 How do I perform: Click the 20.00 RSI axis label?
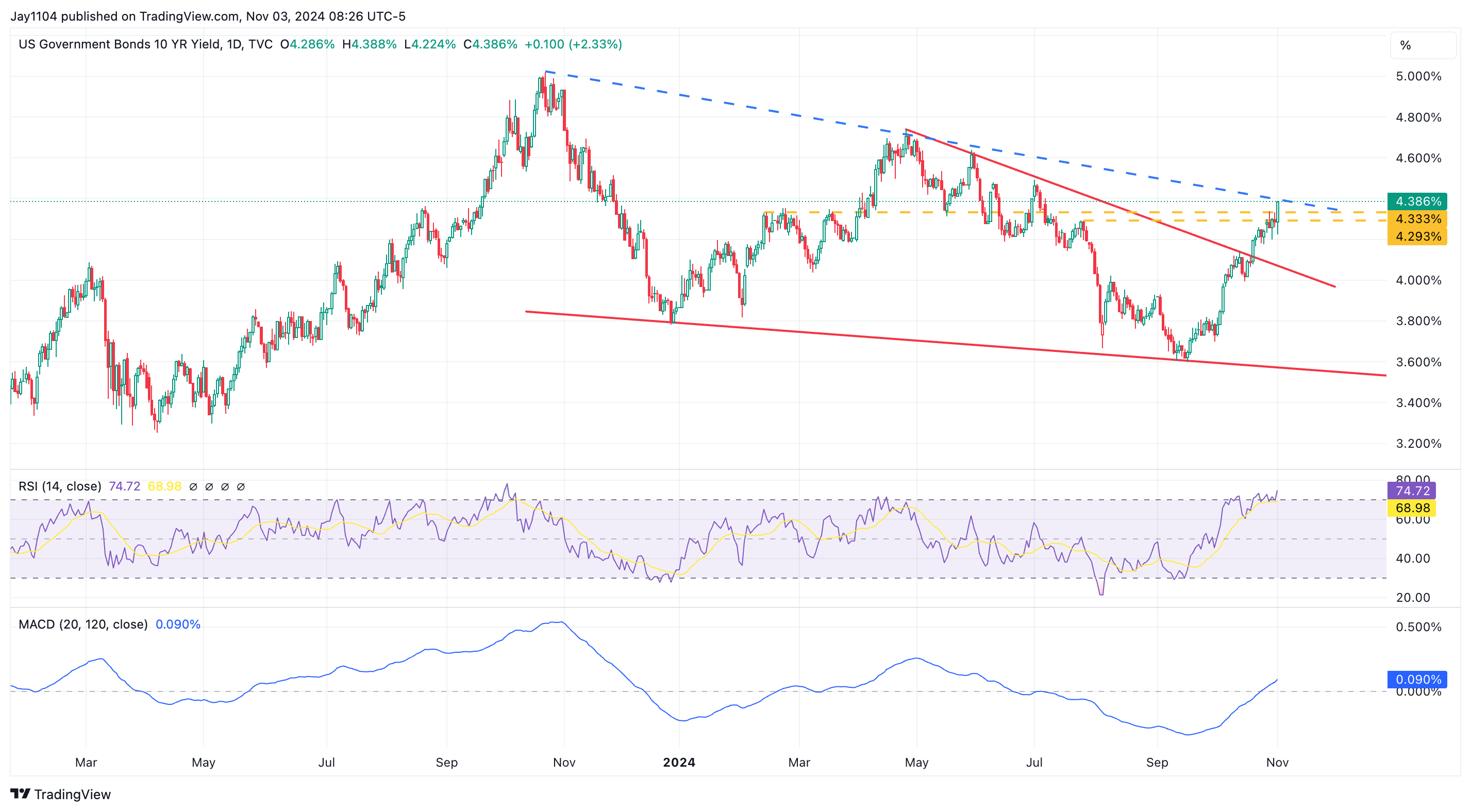point(1413,597)
